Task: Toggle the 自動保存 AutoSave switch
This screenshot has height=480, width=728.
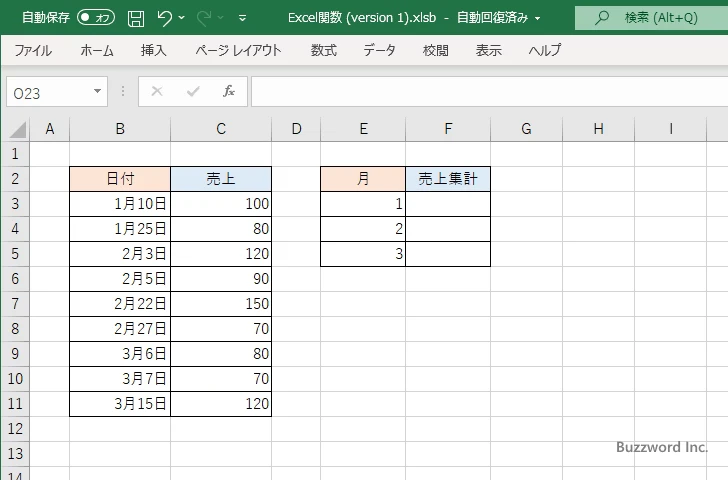Action: point(96,18)
